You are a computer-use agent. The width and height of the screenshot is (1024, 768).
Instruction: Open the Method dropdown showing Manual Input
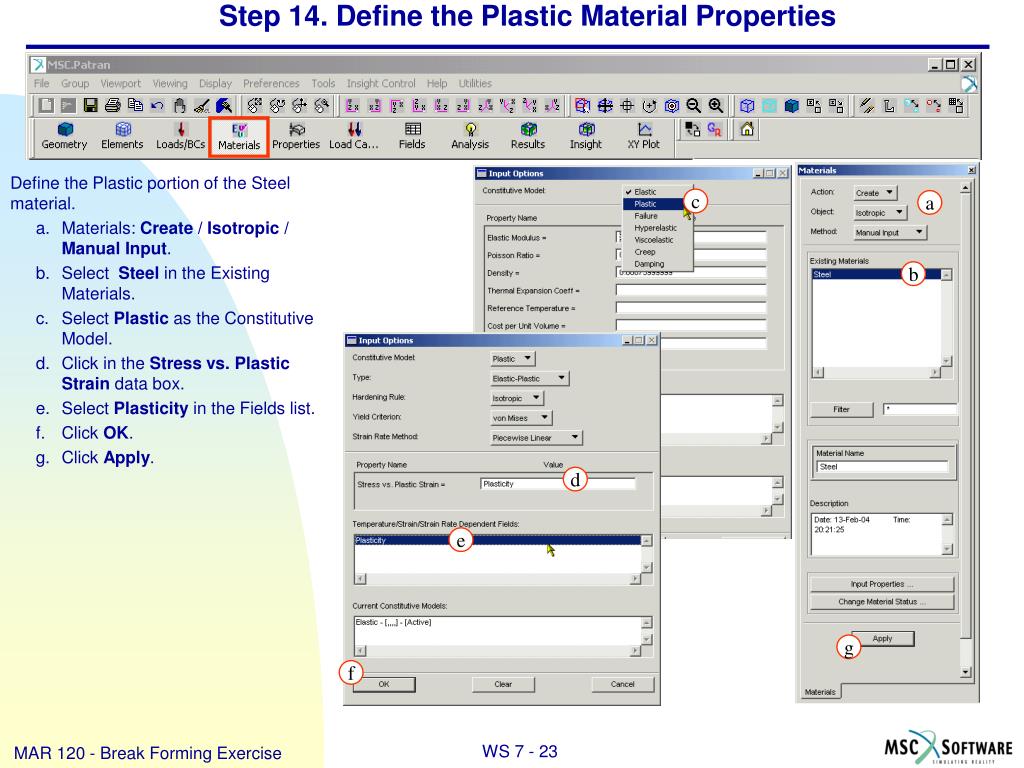[x=890, y=232]
